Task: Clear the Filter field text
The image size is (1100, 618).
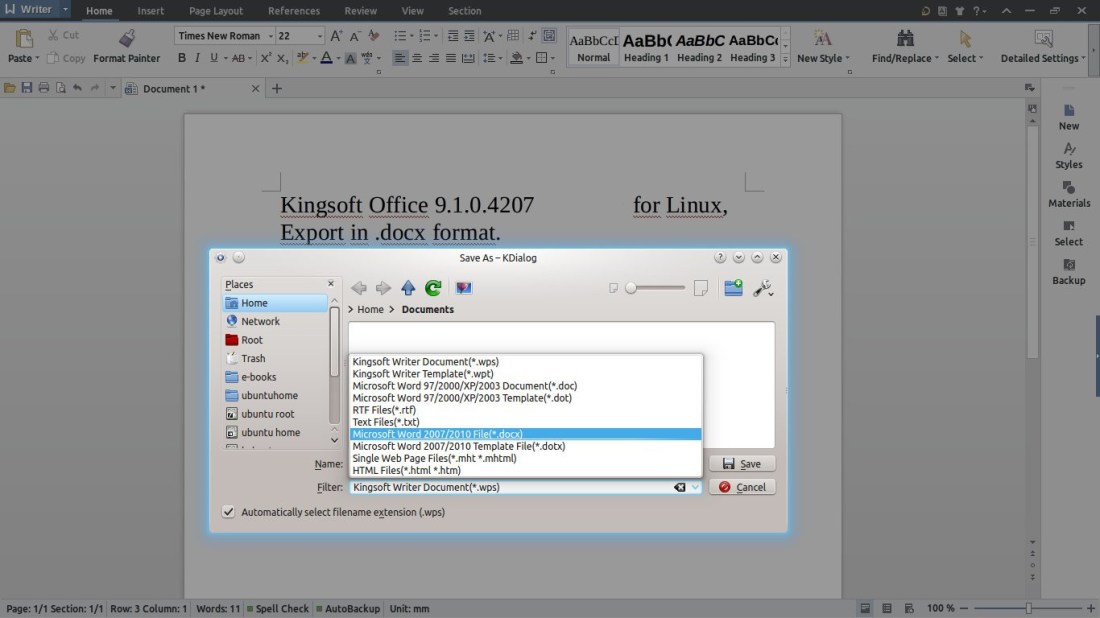Action: click(x=680, y=487)
